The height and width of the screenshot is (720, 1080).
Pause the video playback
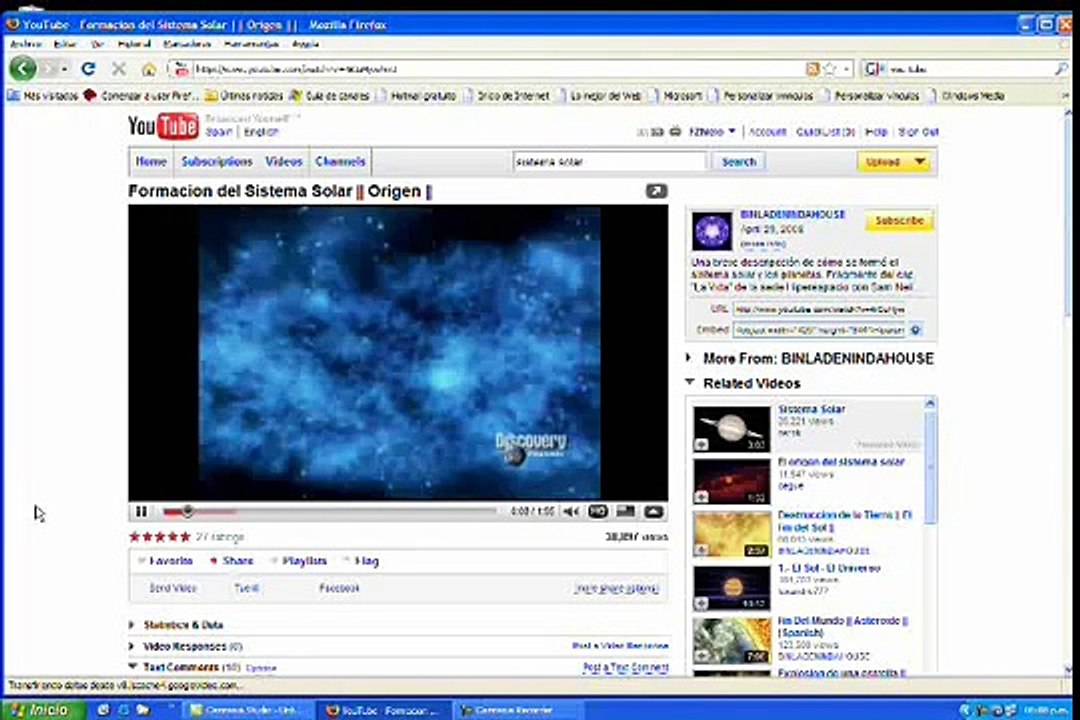(x=141, y=511)
